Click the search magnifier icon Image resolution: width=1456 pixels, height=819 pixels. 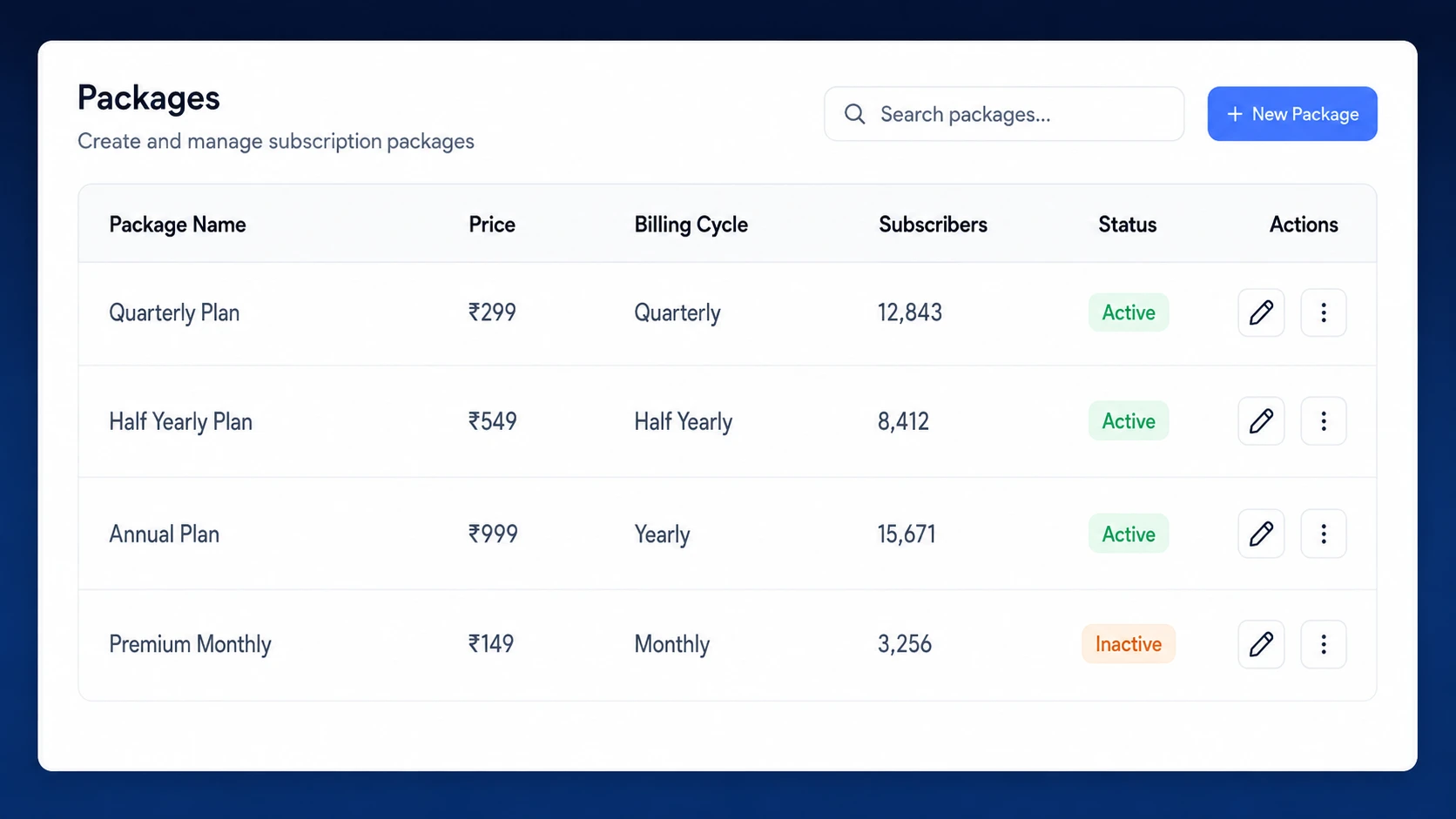[854, 114]
